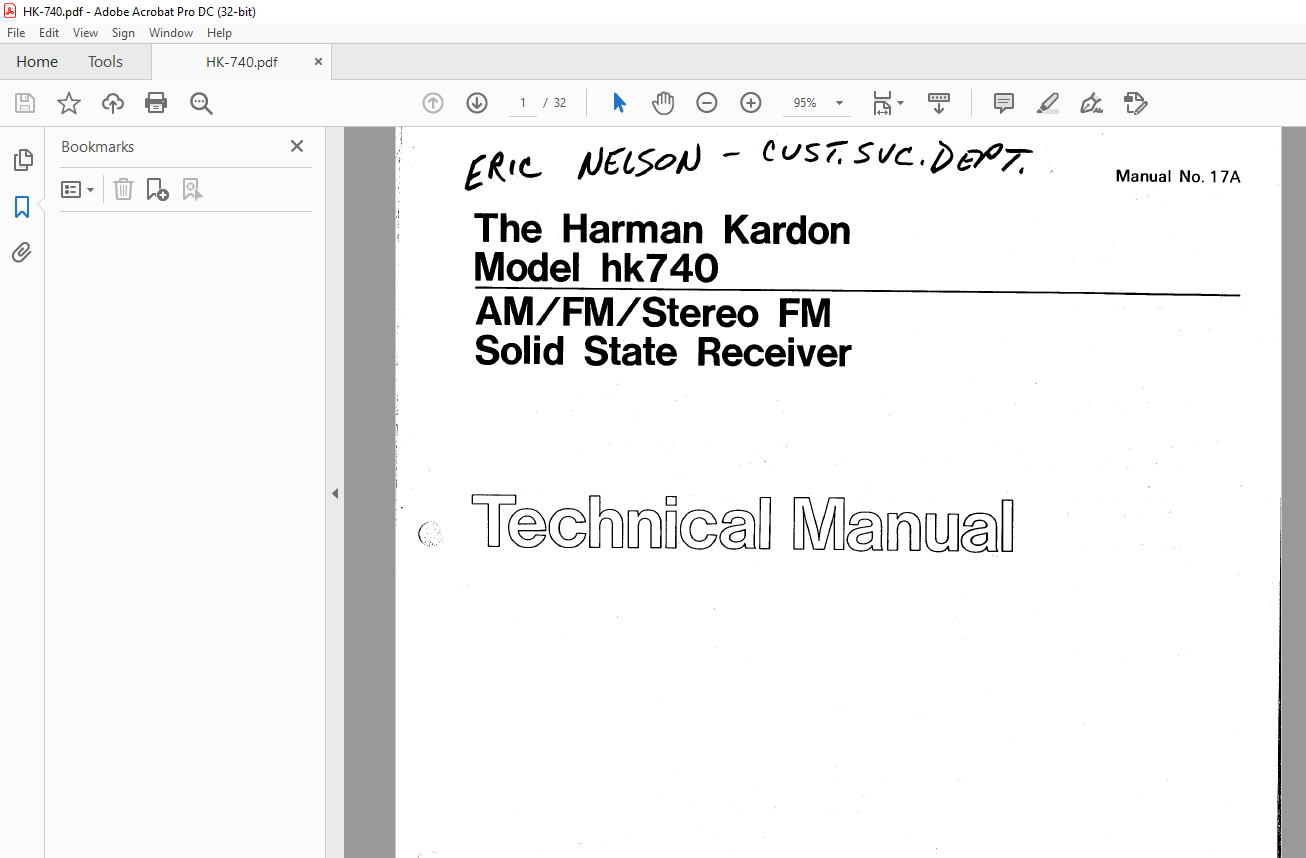Go to previous page arrow

pos(433,103)
